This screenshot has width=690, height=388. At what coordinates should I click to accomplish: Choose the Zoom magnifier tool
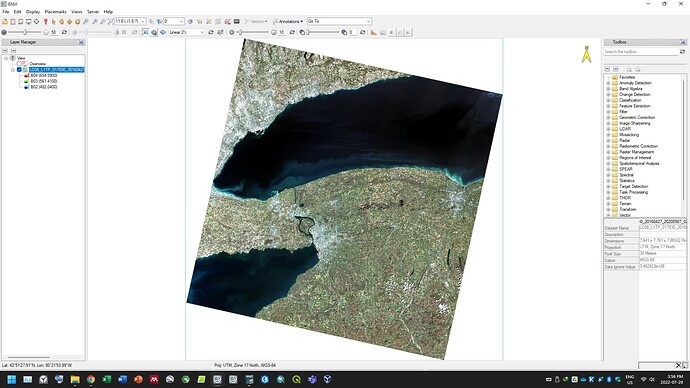tap(85, 21)
